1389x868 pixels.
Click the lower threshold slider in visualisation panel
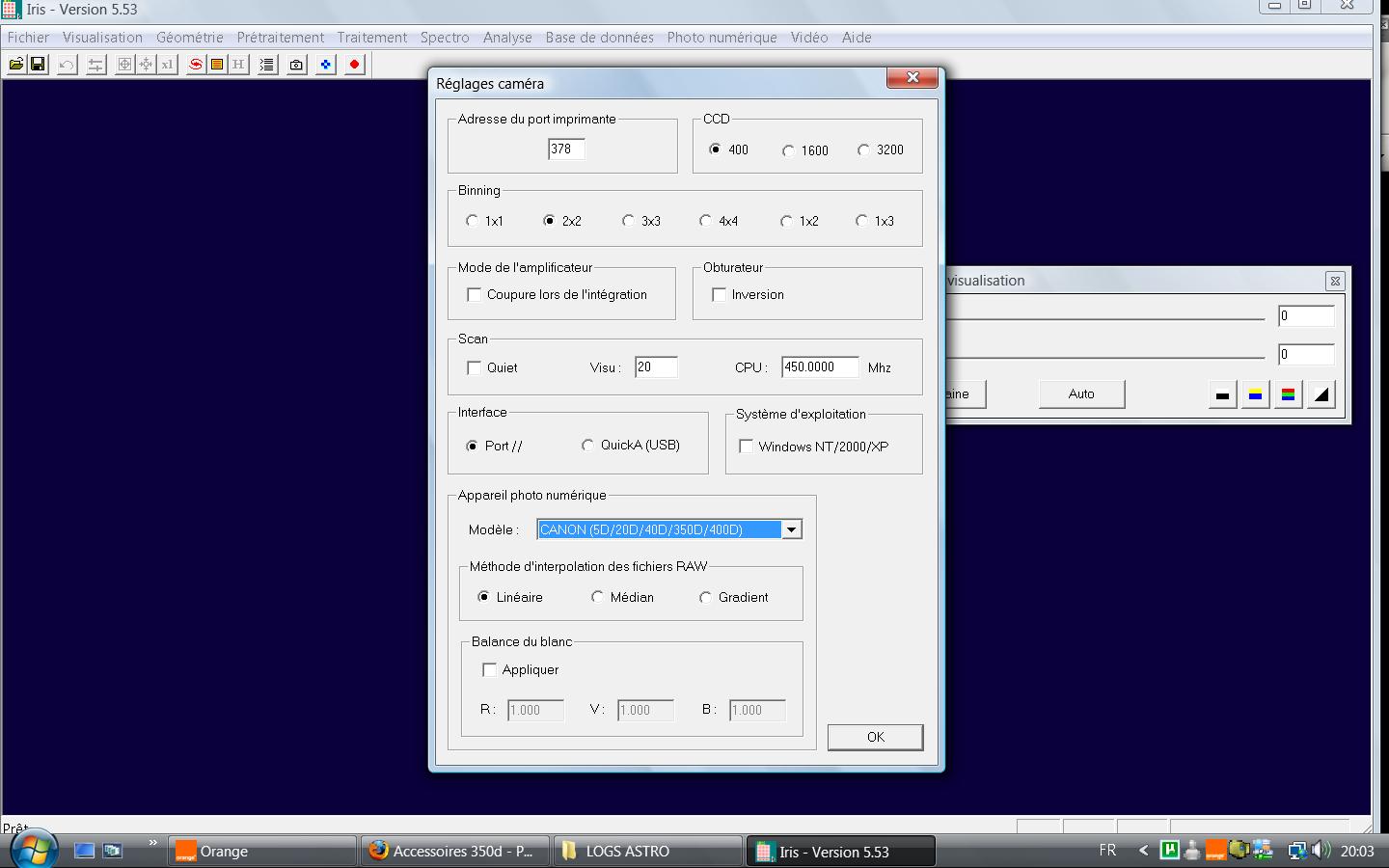point(1106,356)
